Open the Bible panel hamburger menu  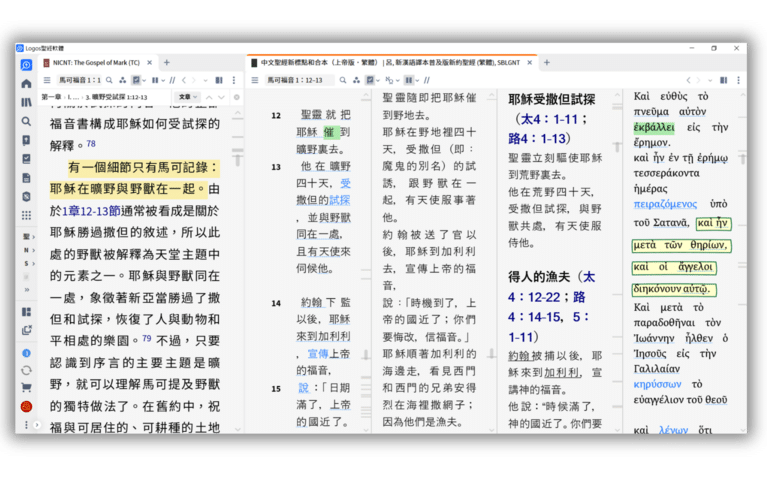255,80
